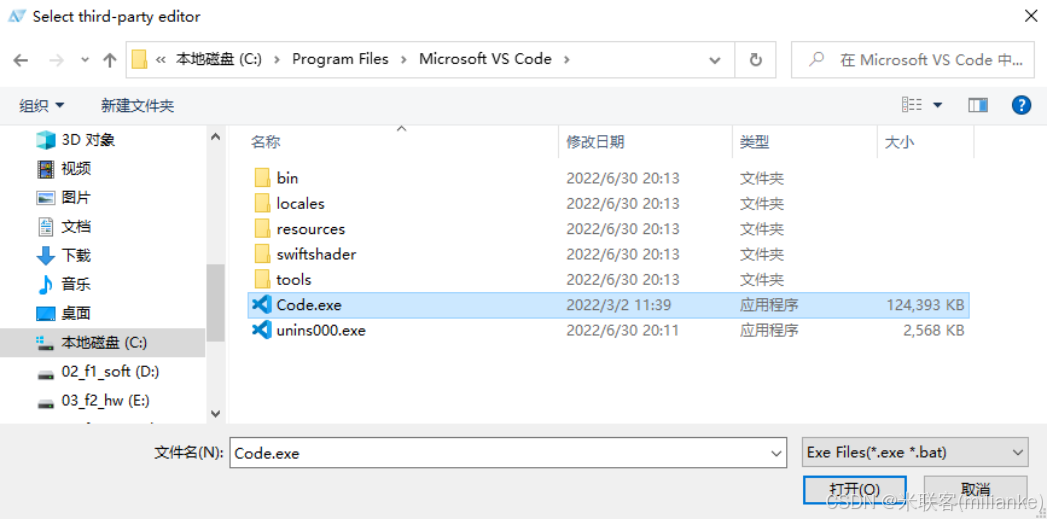1047x520 pixels.
Task: Click the 3D 对象 cube icon
Action: coord(45,140)
